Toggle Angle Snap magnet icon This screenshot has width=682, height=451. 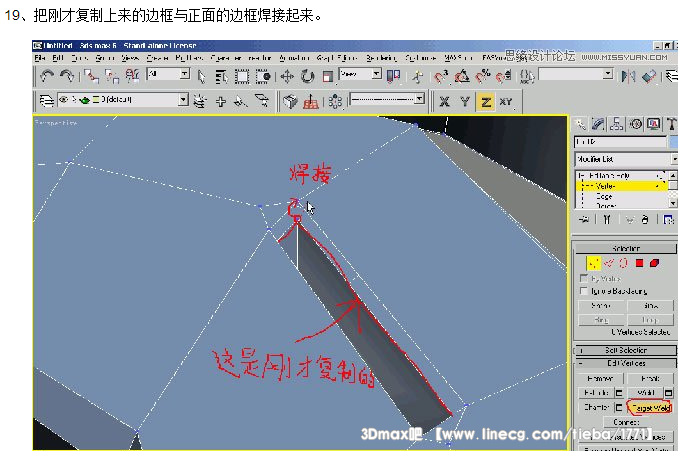coord(462,77)
